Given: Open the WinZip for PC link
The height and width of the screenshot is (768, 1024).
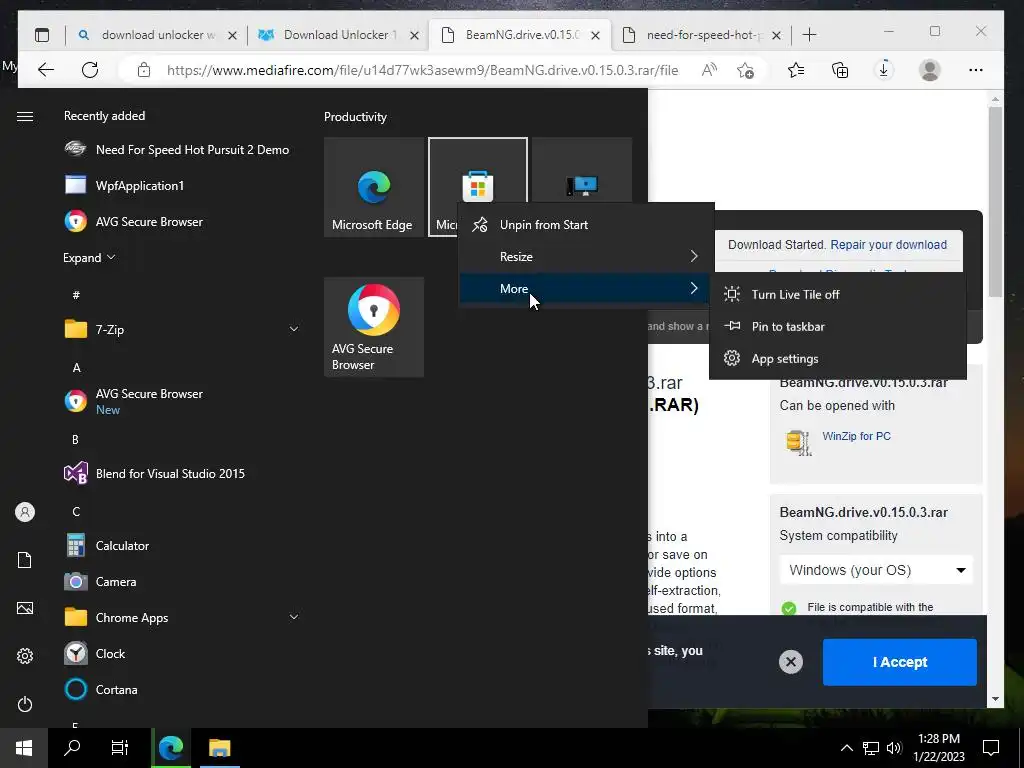Looking at the screenshot, I should 856,436.
